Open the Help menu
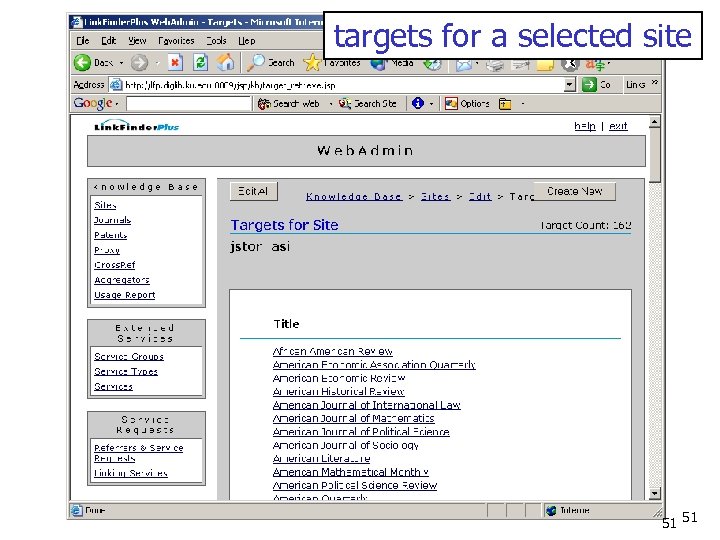 (x=247, y=41)
